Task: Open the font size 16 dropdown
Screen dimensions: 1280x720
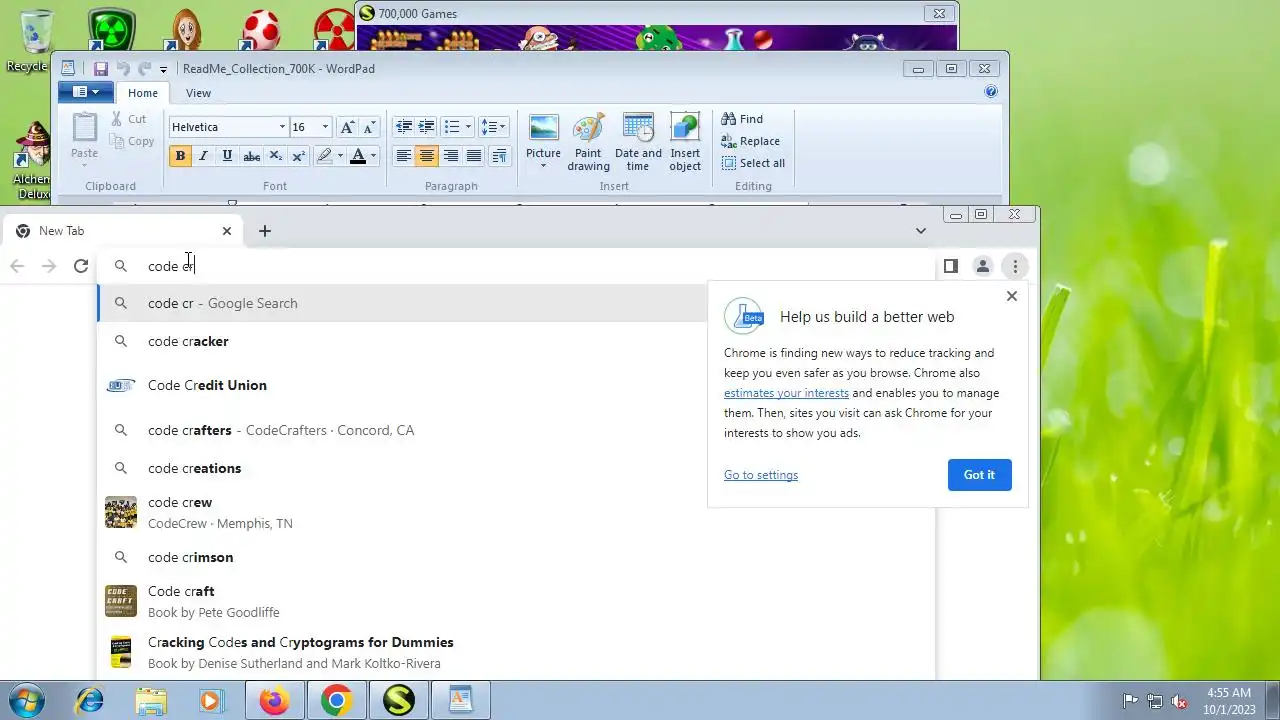Action: click(x=325, y=127)
